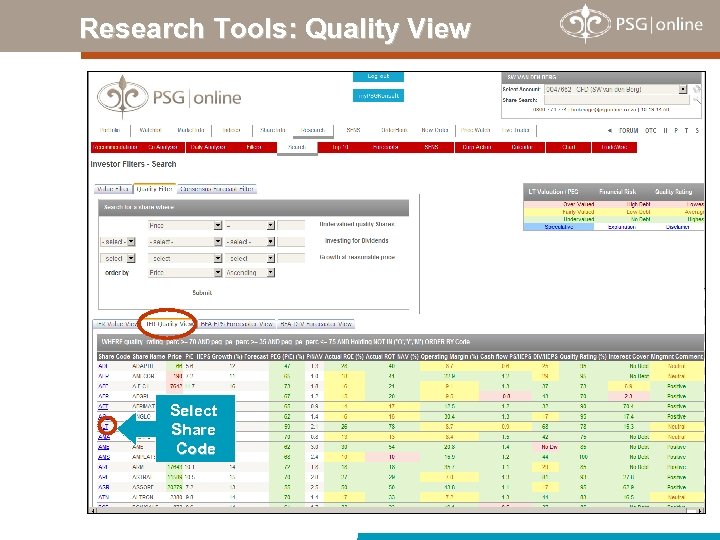Click Growth at reasonable price preset link
Viewport: 720px width, 540px height.
pos(357,257)
